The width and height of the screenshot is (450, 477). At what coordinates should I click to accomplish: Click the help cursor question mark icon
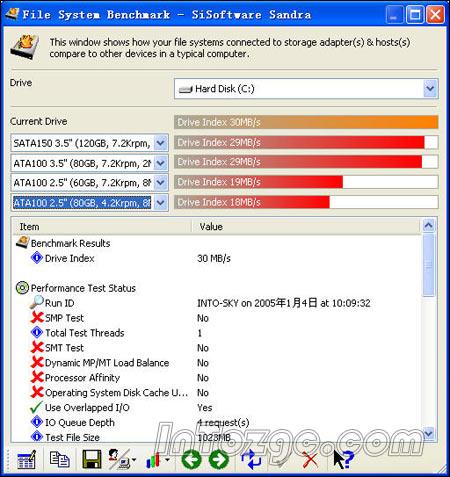[343, 459]
